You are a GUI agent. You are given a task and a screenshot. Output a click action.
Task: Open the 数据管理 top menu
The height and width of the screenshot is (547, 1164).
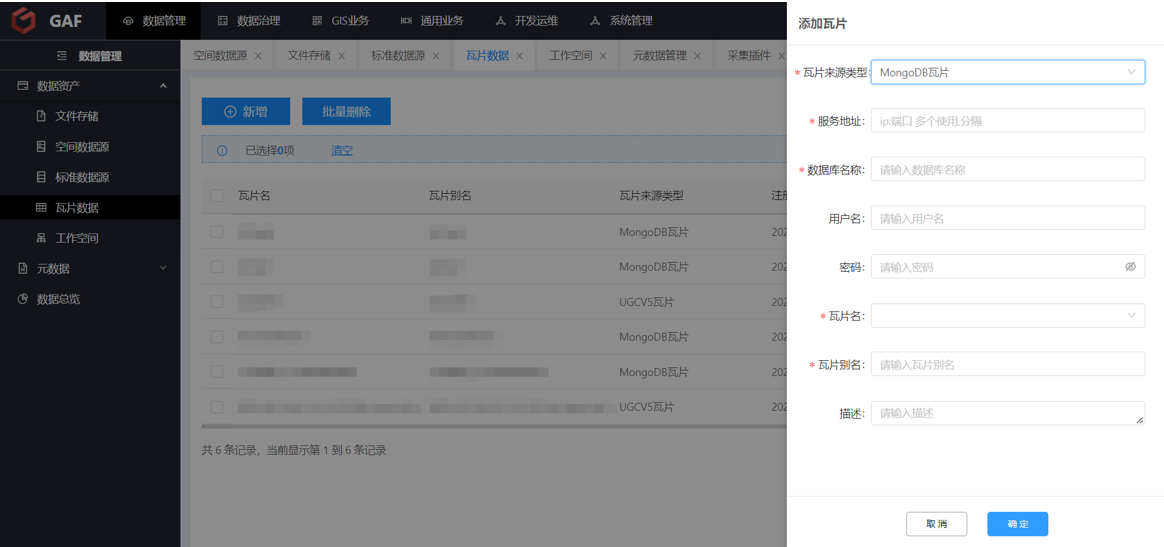coord(154,21)
